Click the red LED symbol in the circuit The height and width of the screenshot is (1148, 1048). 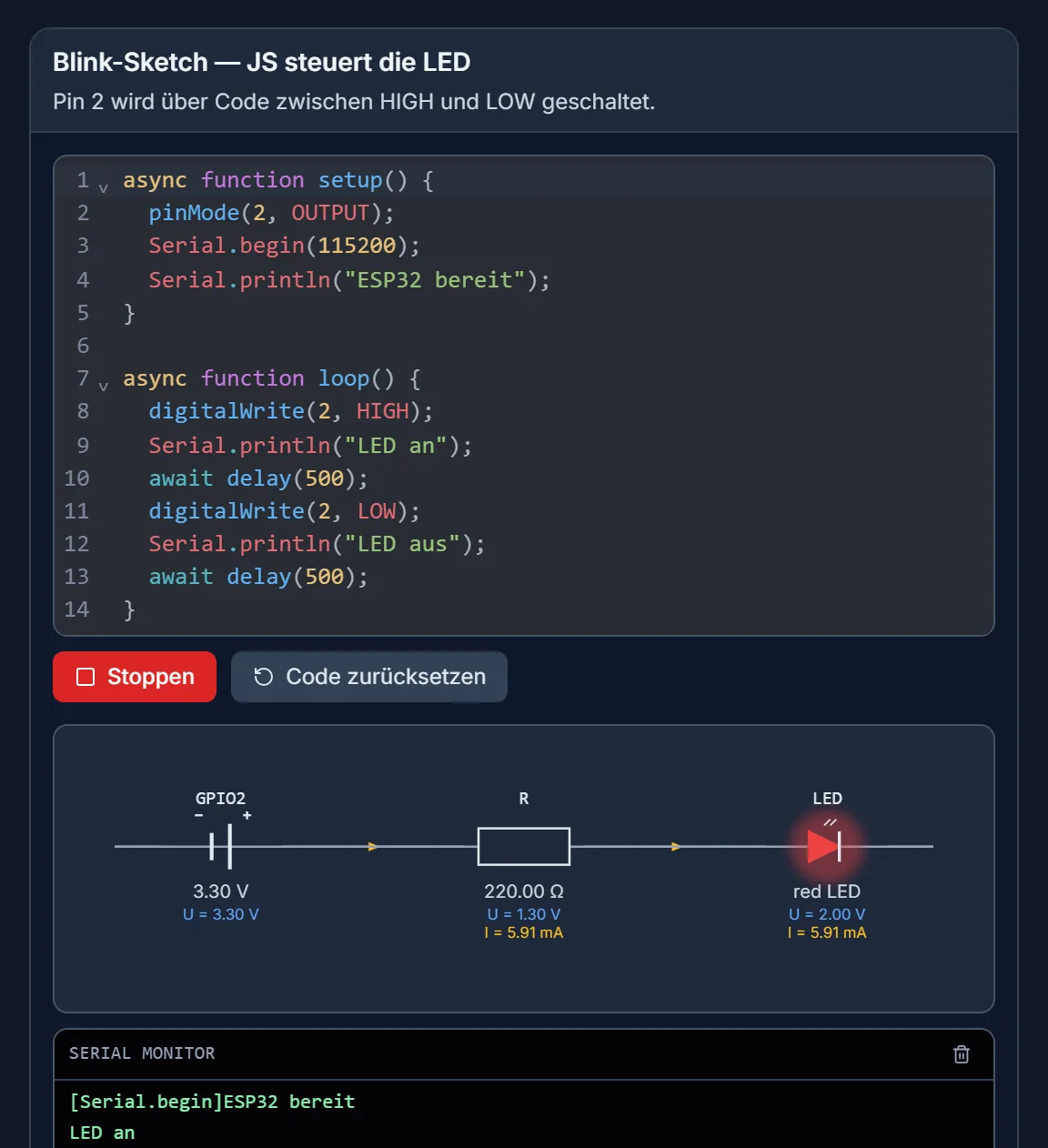pos(825,846)
